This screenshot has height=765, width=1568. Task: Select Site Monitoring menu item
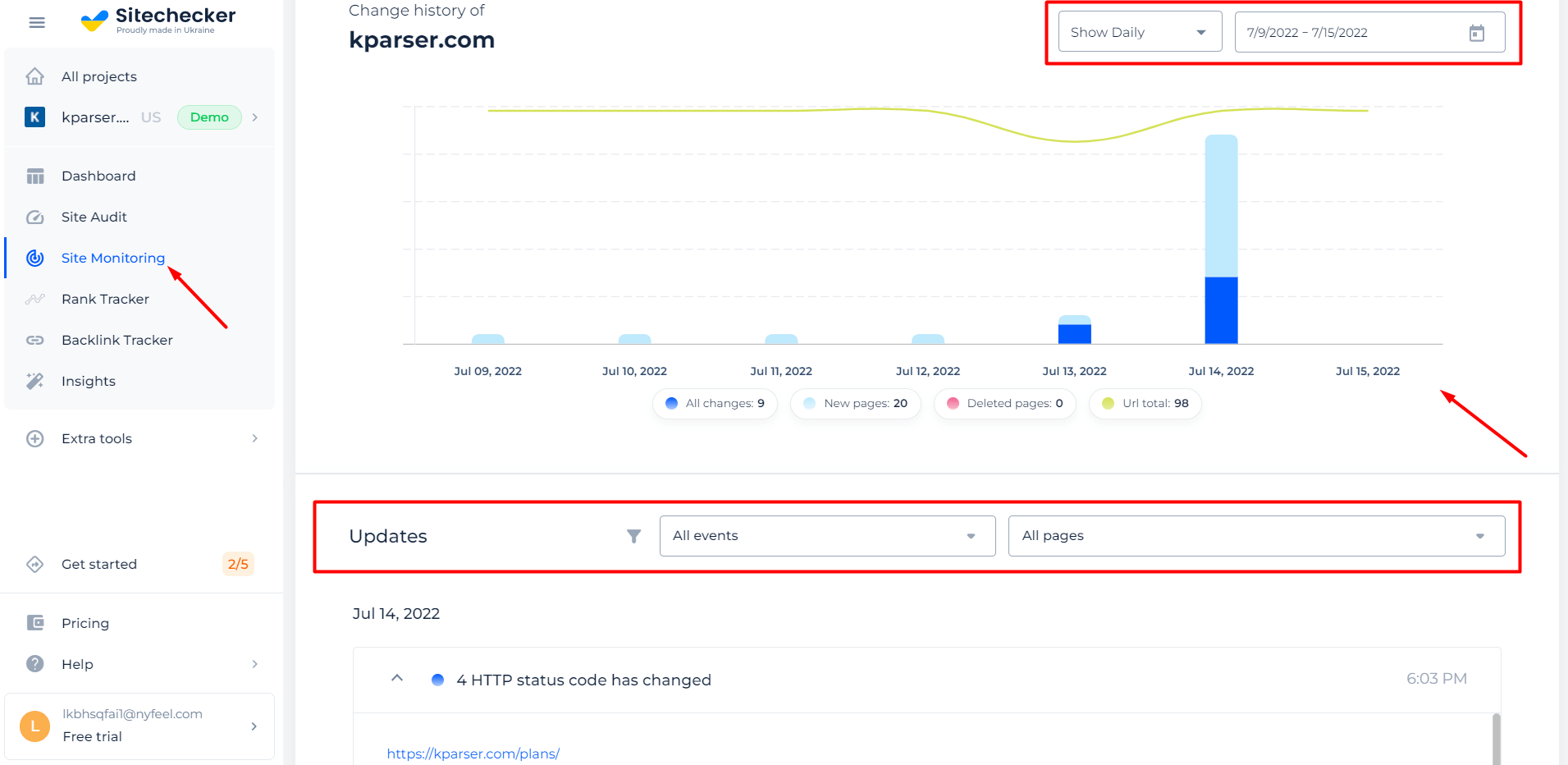pyautogui.click(x=113, y=258)
